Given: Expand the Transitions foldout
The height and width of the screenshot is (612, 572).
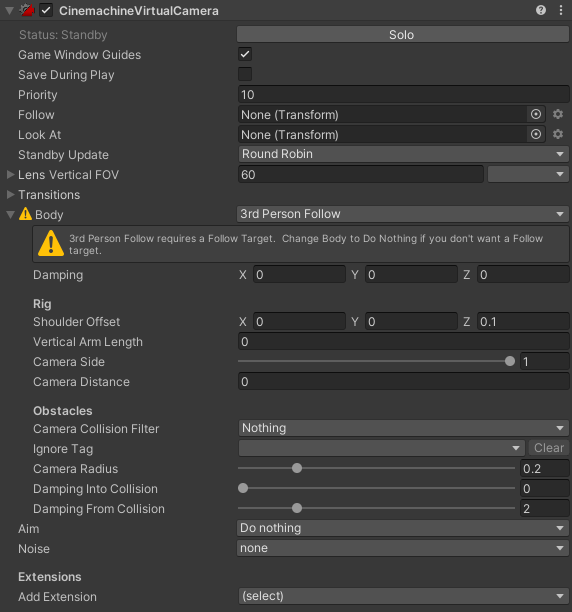Looking at the screenshot, I should point(11,194).
